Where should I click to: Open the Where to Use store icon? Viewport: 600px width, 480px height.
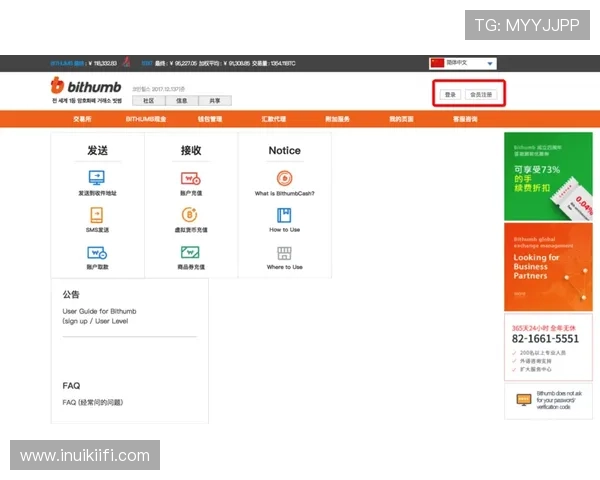(284, 253)
